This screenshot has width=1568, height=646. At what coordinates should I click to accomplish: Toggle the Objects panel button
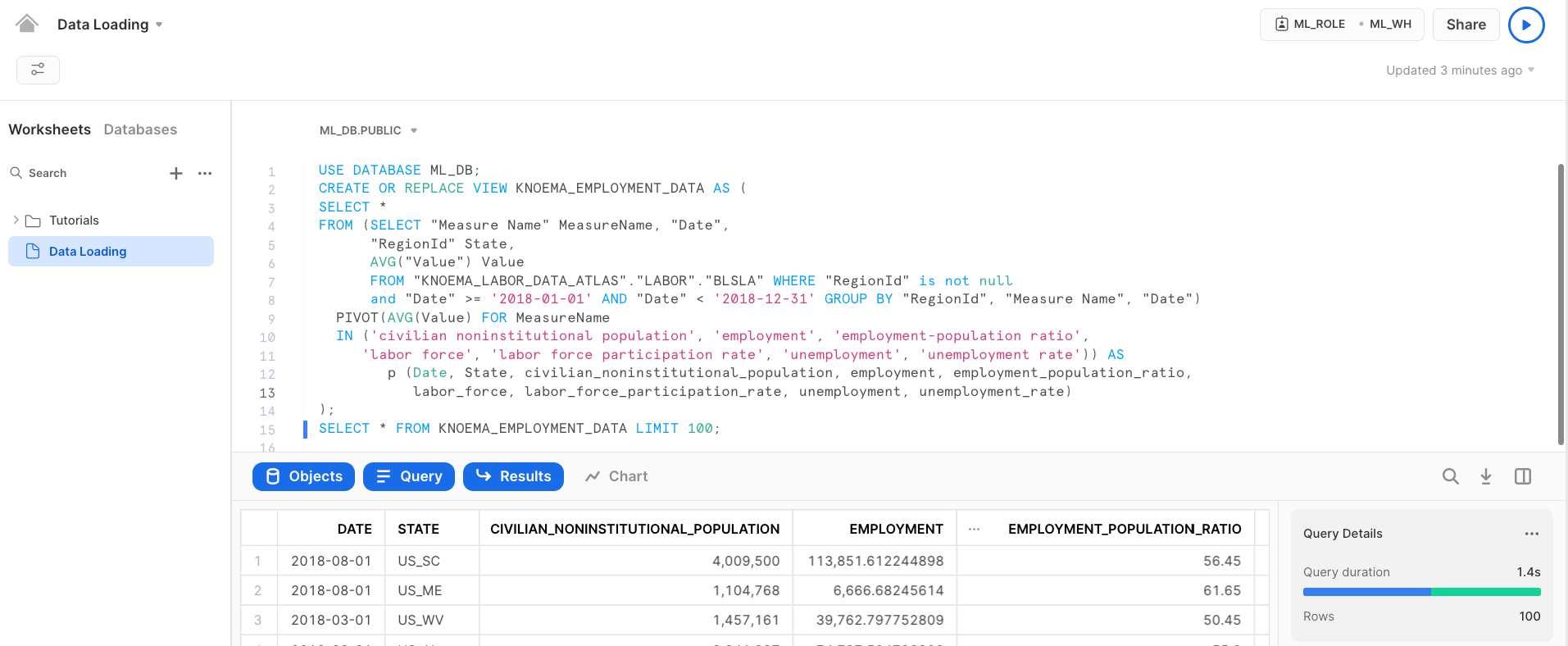point(303,476)
